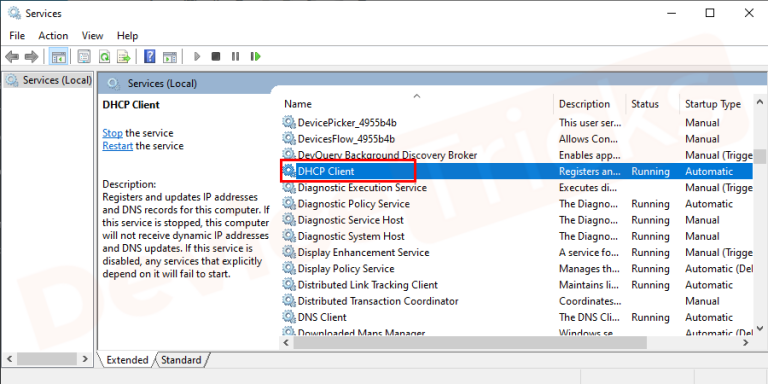Click the Export List toolbar icon
This screenshot has height=384, width=768.
[x=124, y=57]
